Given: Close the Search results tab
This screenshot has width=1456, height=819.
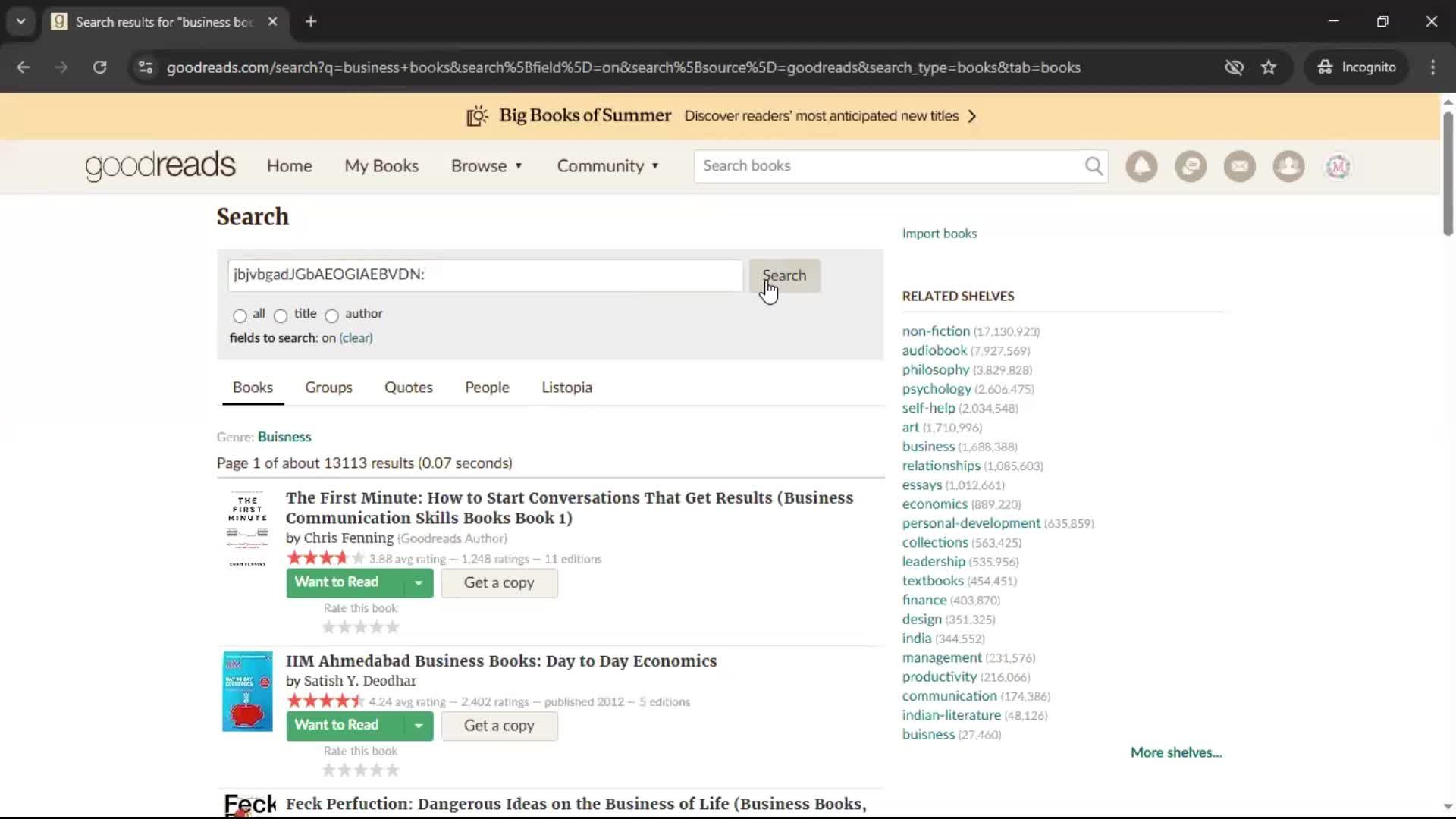Looking at the screenshot, I should pos(272,22).
